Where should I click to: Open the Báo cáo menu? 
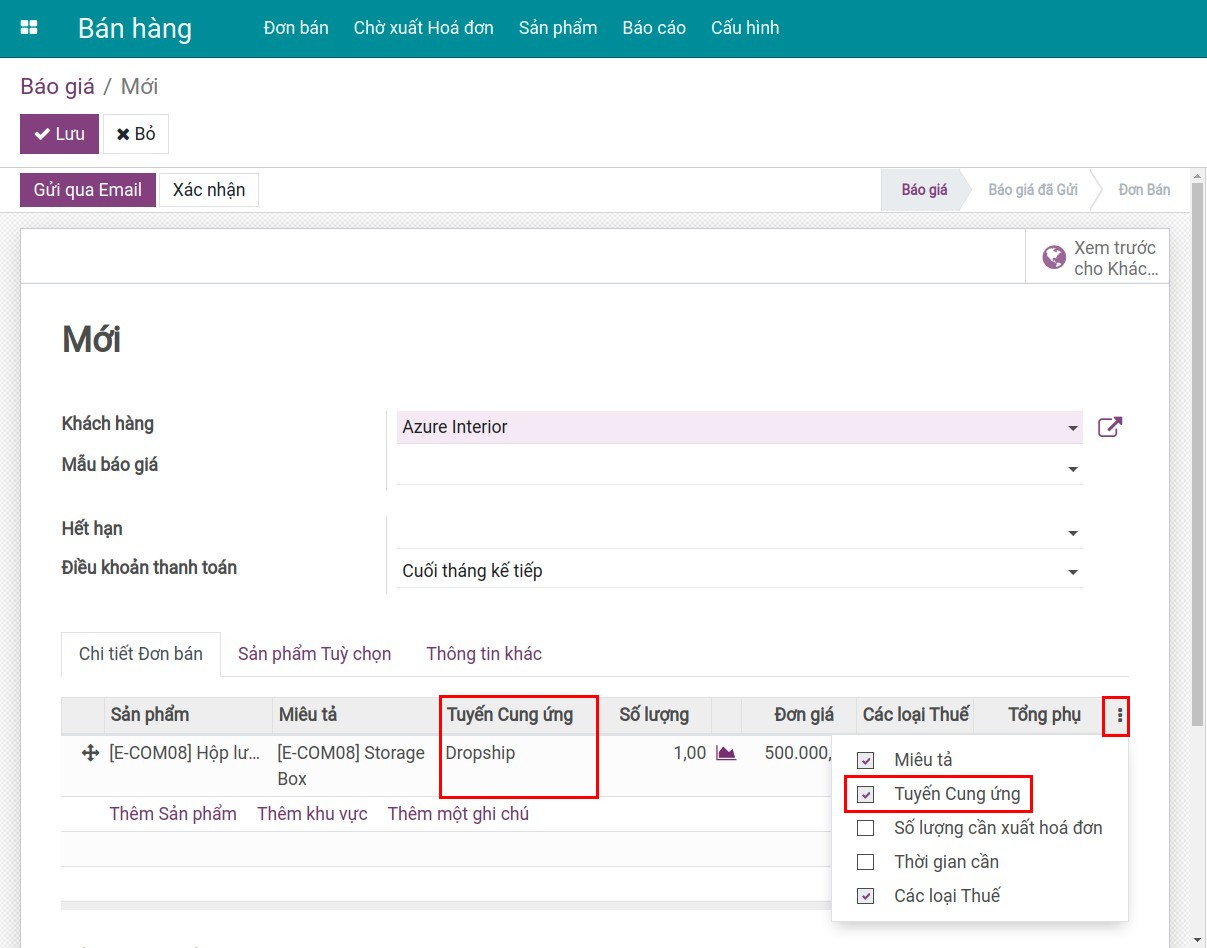[654, 28]
